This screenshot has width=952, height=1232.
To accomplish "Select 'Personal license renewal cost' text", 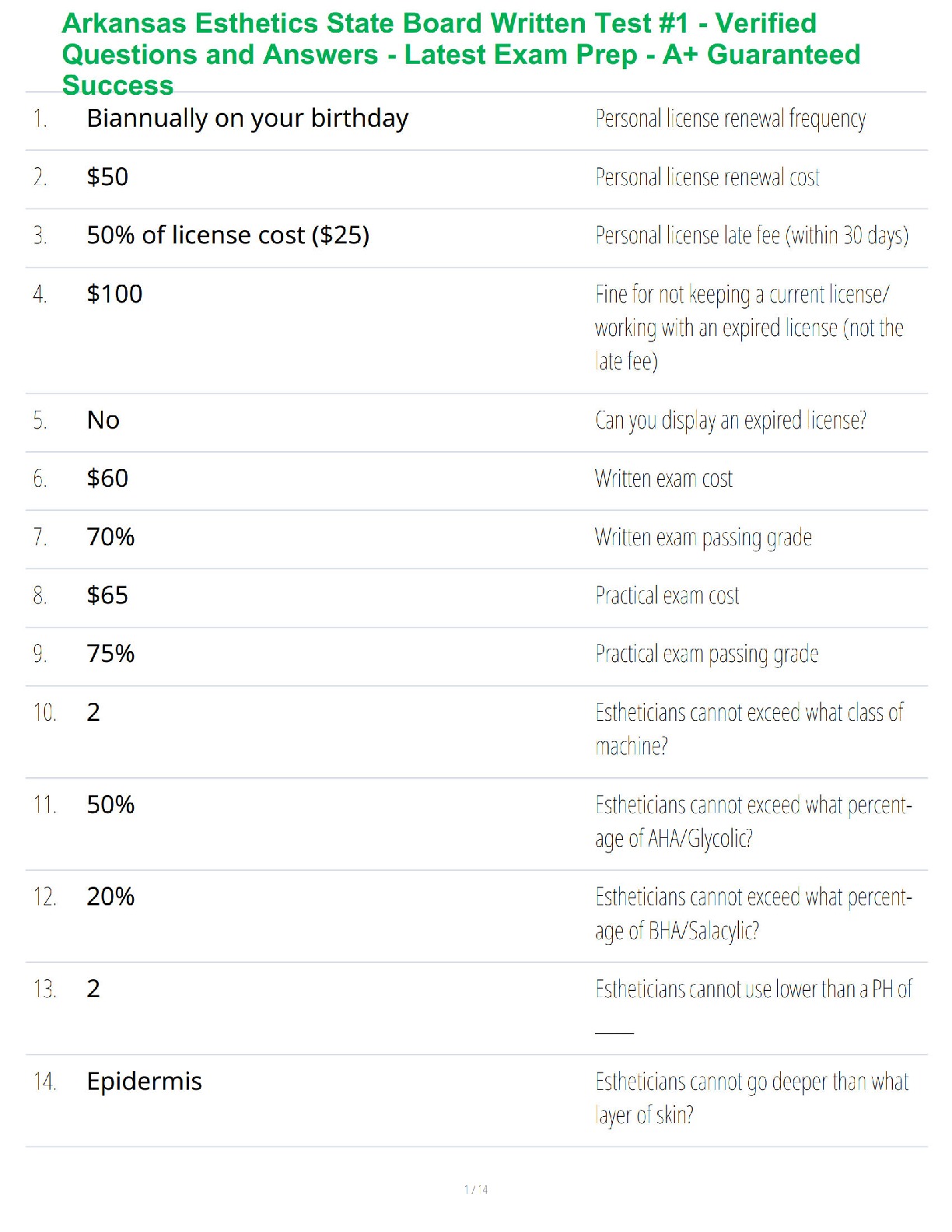I will [x=707, y=177].
